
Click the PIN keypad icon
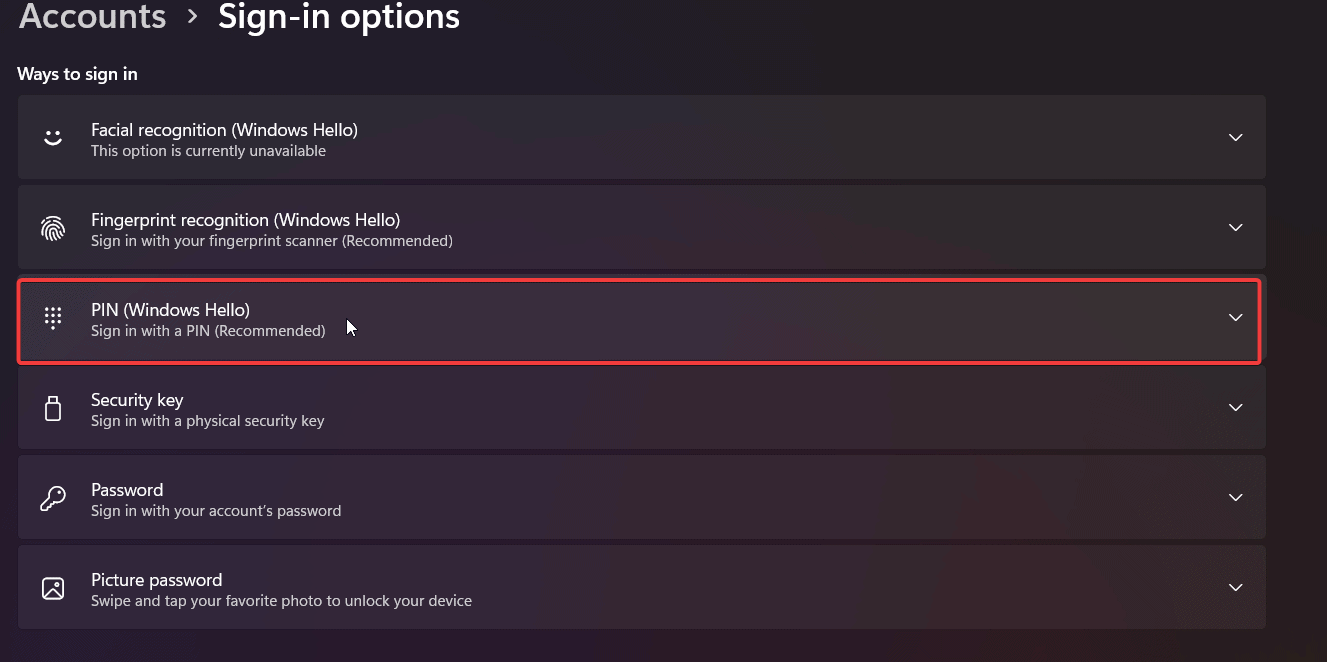53,318
